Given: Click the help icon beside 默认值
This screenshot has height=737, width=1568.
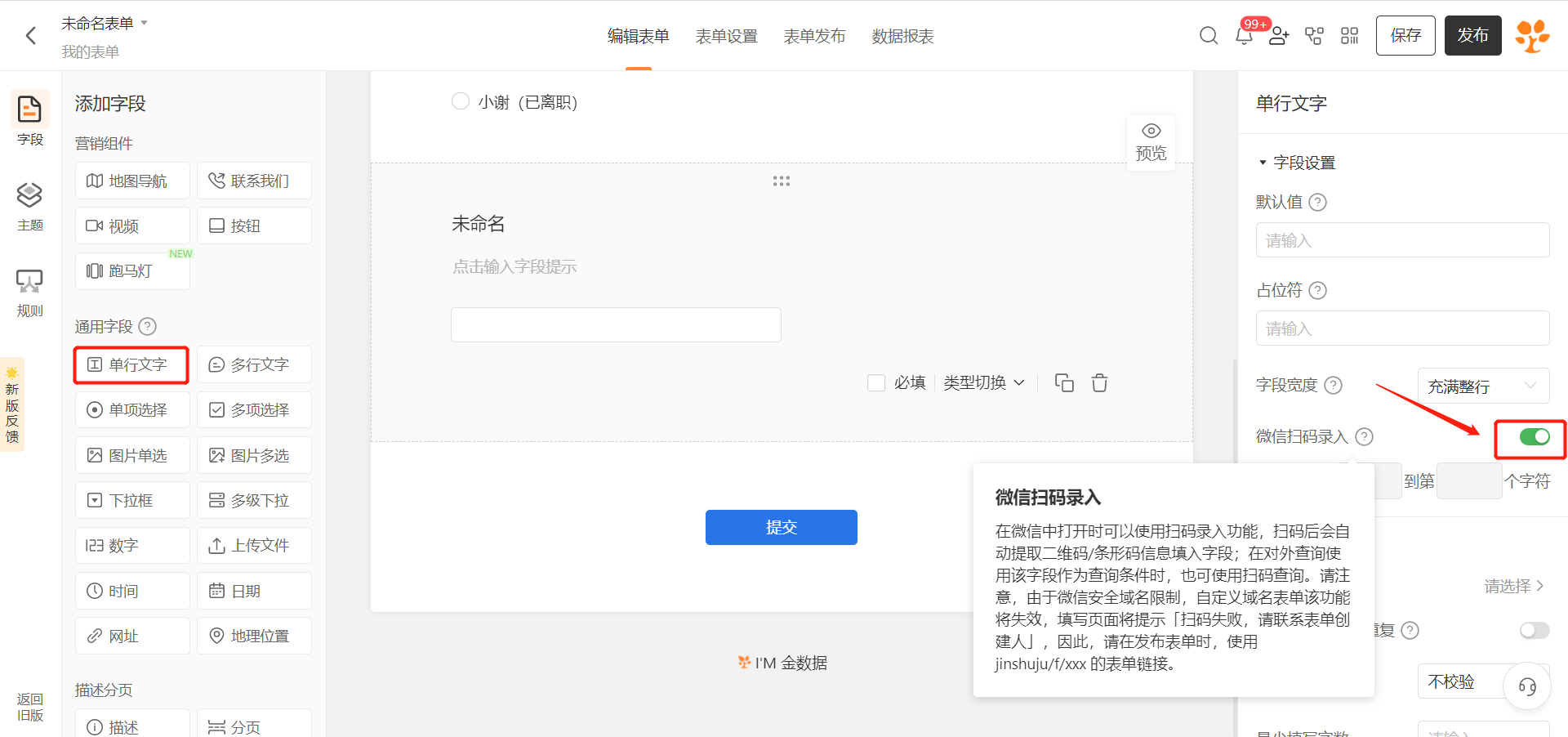Looking at the screenshot, I should (1317, 202).
